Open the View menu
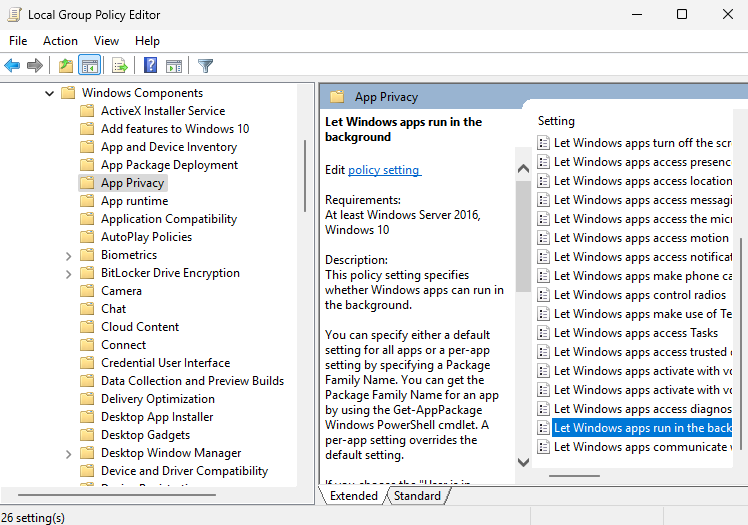Viewport: 748px width, 525px height. 106,41
